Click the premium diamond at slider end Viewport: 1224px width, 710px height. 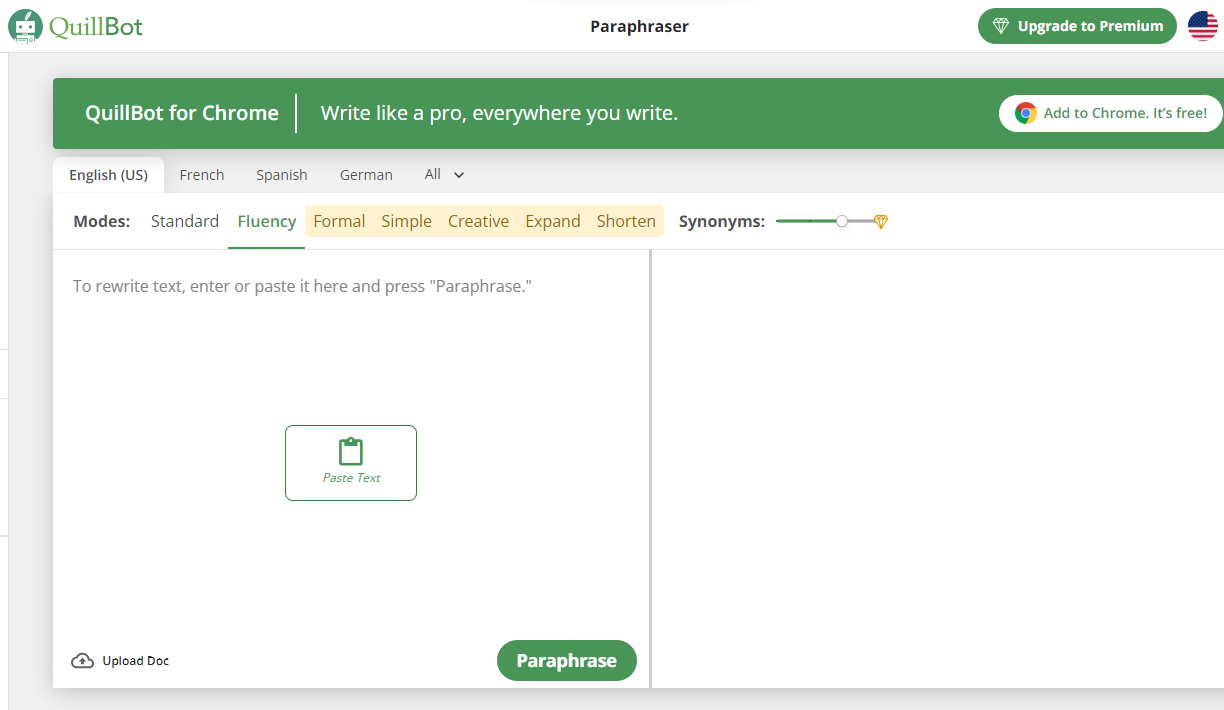(x=881, y=222)
